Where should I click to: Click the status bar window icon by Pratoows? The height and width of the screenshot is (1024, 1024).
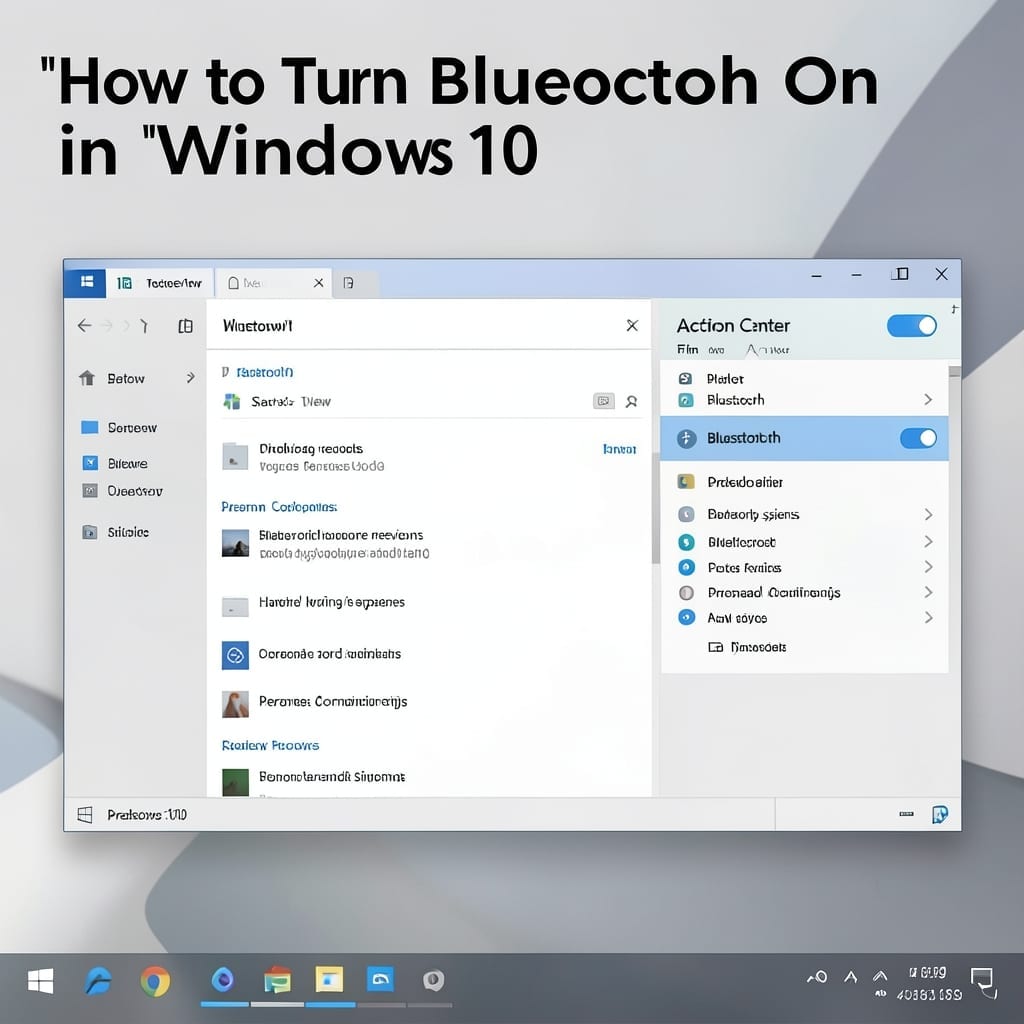coord(85,814)
